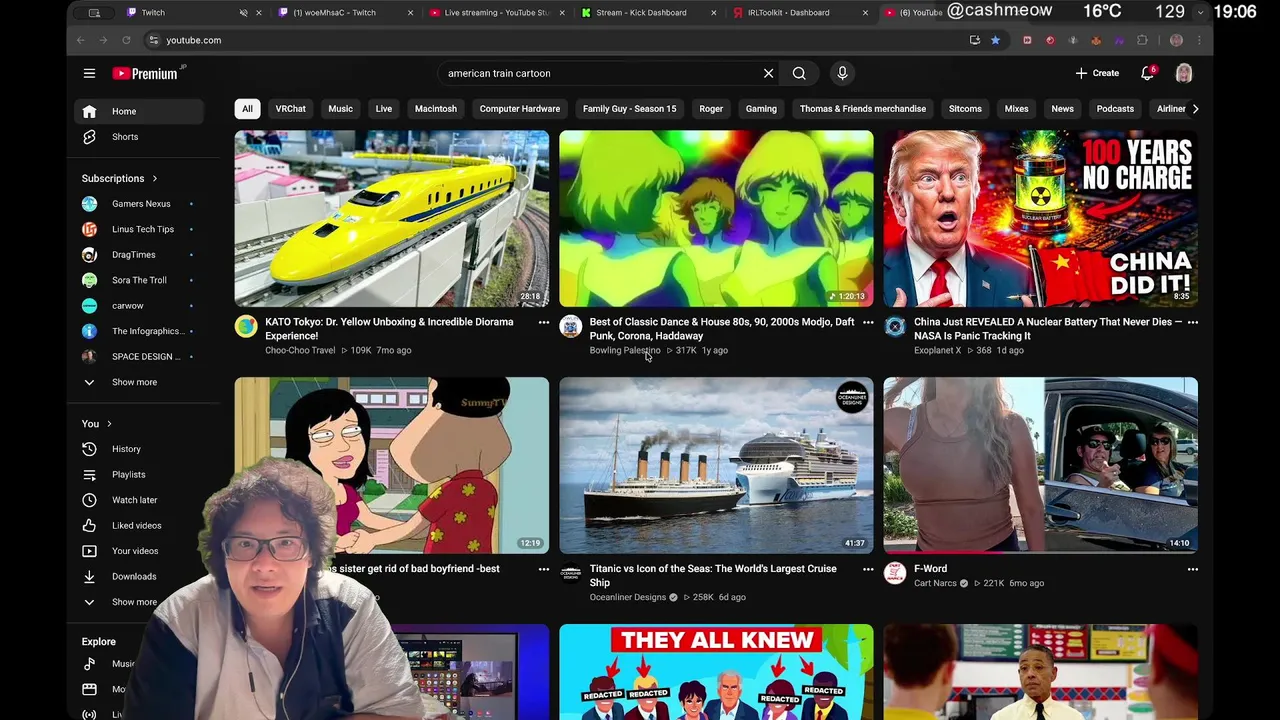Select the Live filter chip
The width and height of the screenshot is (1280, 720).
click(384, 109)
